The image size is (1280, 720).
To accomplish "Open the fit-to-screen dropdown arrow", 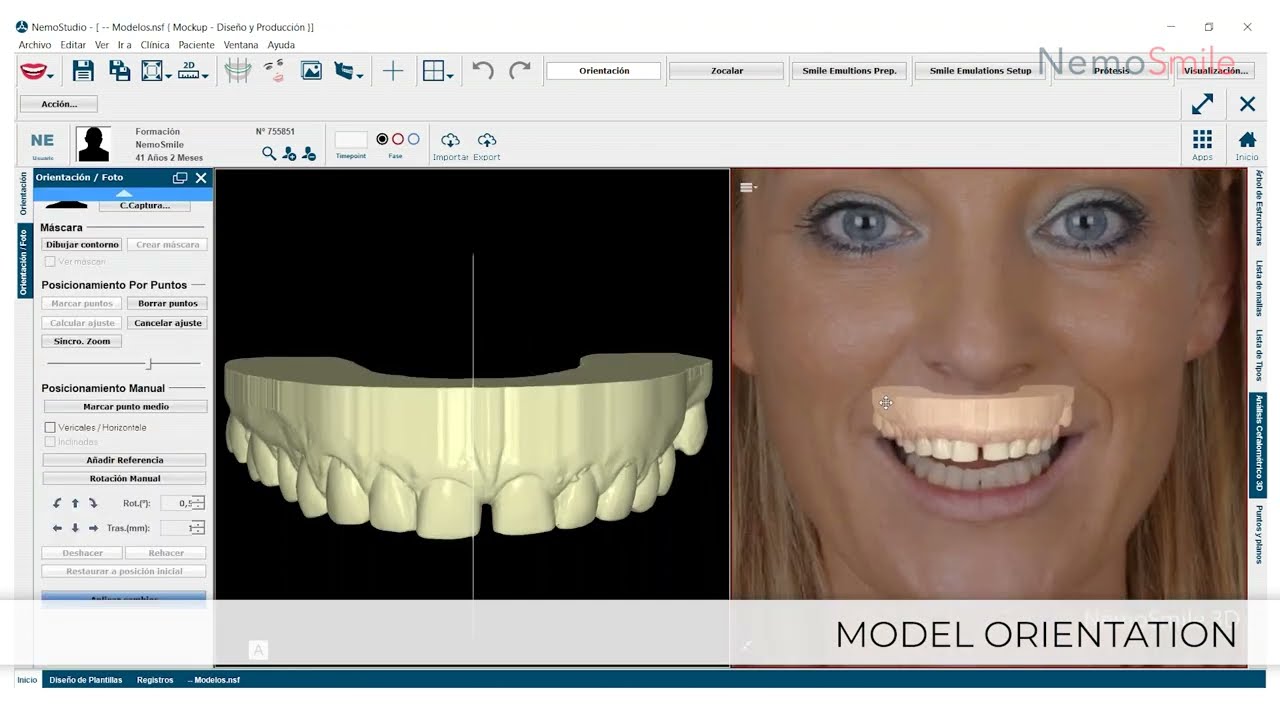I will click(x=168, y=76).
